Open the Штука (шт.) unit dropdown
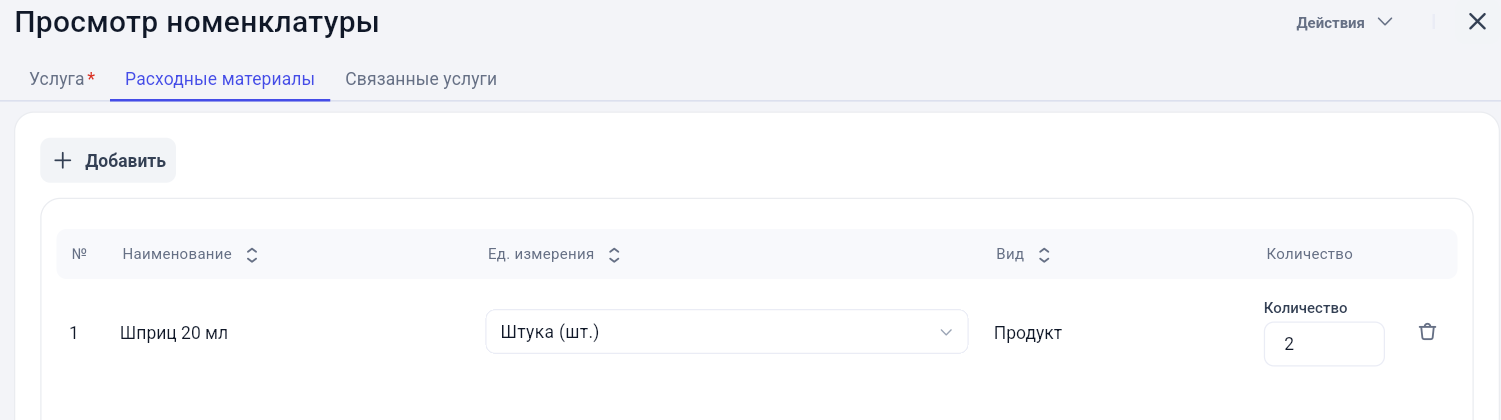1501x420 pixels. click(x=727, y=332)
